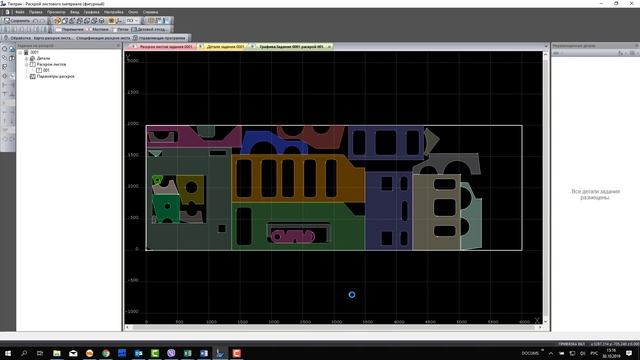Select the blue arched part near the top

[x=274, y=142]
